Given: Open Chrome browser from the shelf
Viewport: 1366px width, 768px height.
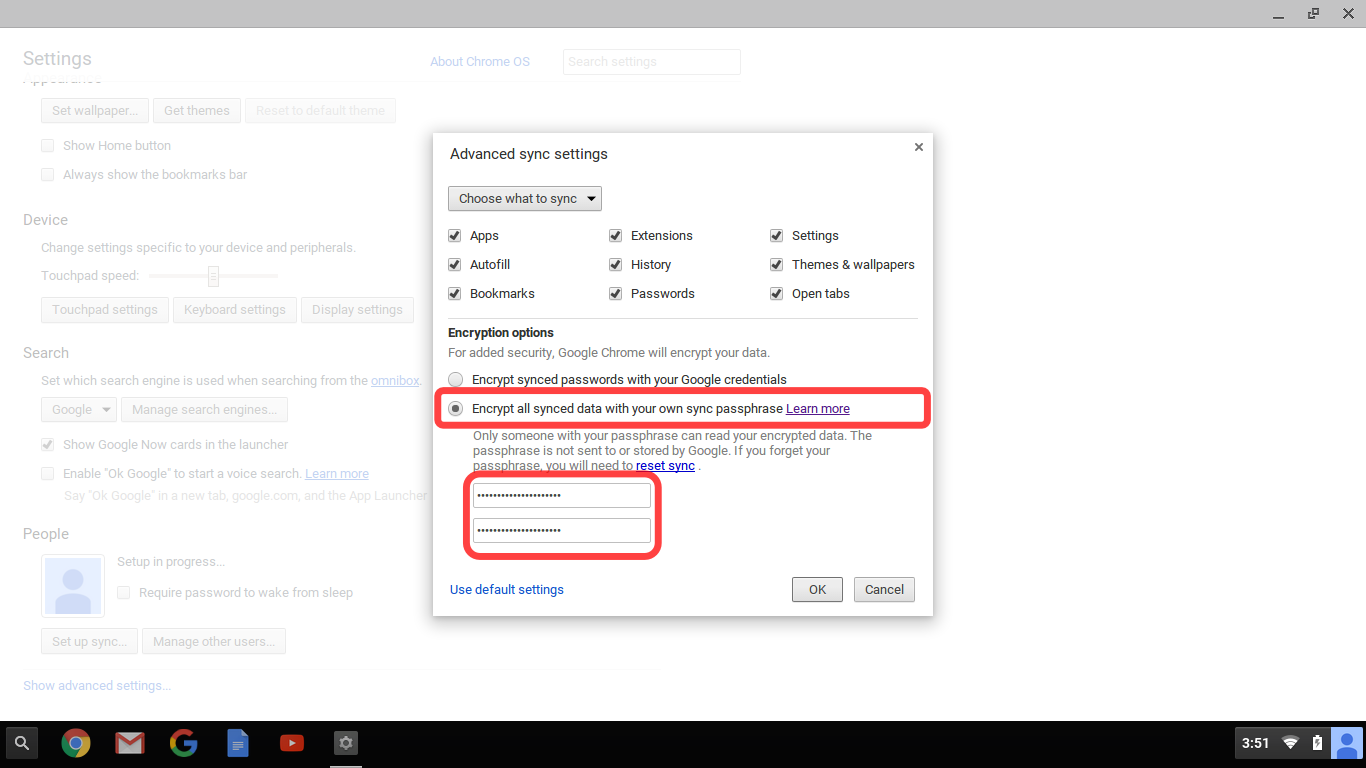Looking at the screenshot, I should pyautogui.click(x=76, y=743).
